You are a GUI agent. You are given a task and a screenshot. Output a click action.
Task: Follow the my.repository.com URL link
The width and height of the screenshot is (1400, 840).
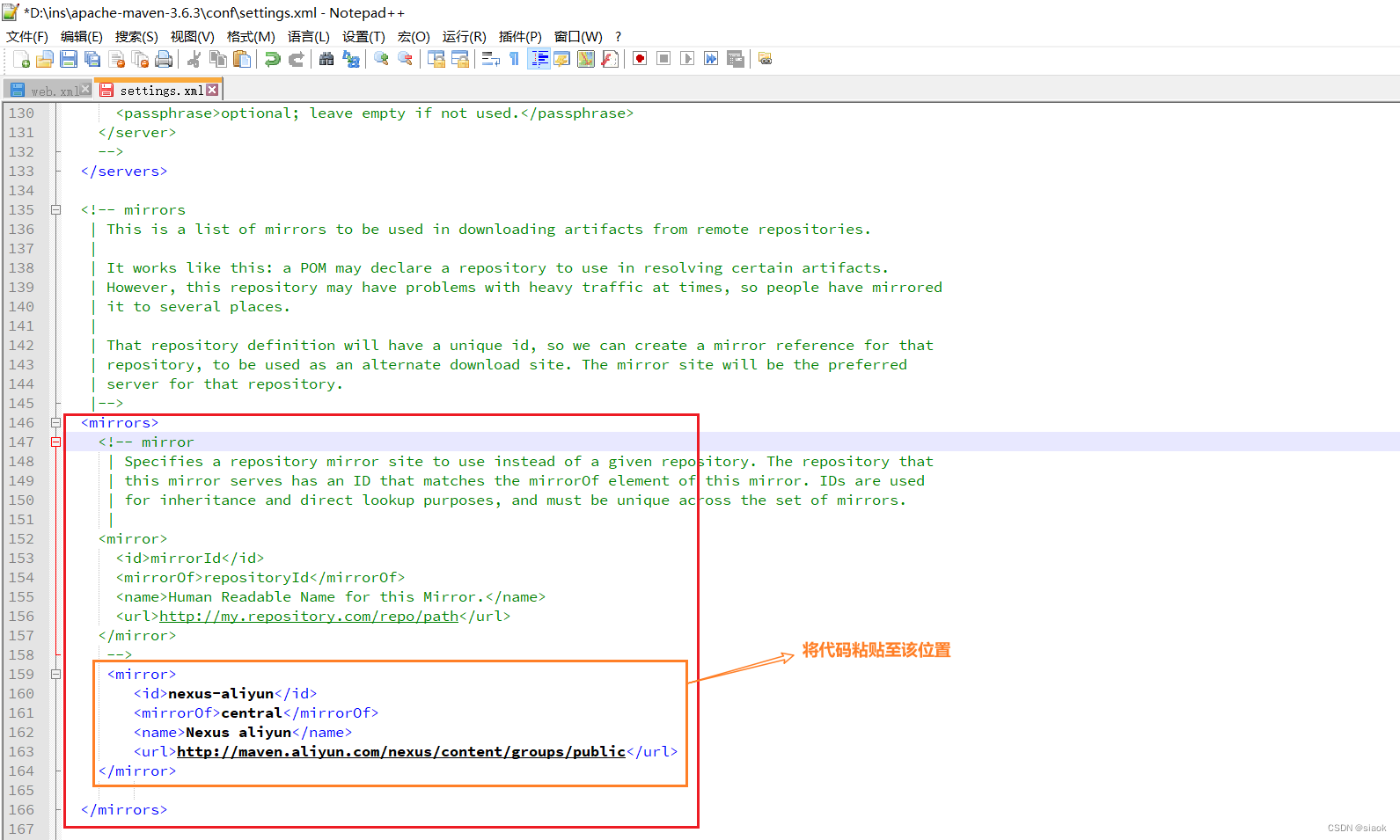pyautogui.click(x=309, y=617)
